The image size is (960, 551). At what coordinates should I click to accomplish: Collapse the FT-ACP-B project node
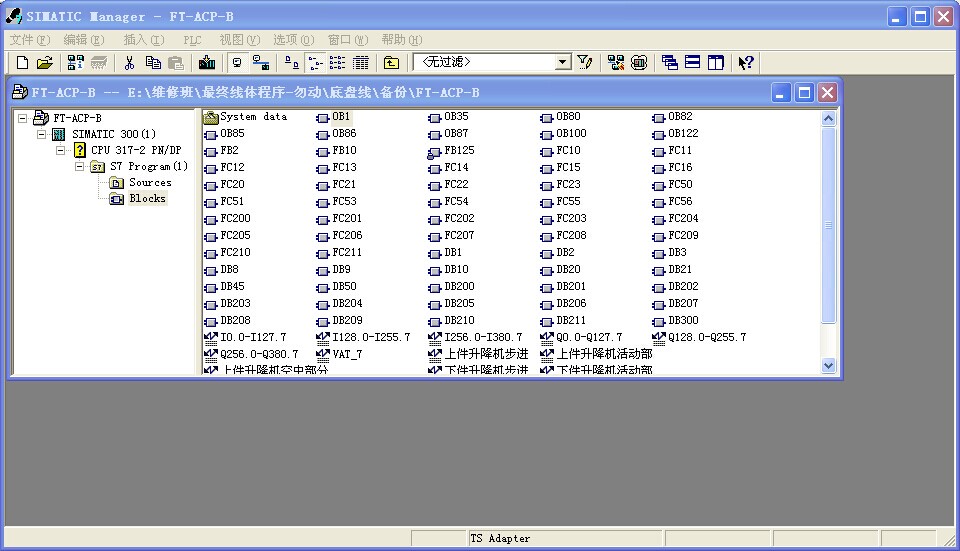click(23, 118)
